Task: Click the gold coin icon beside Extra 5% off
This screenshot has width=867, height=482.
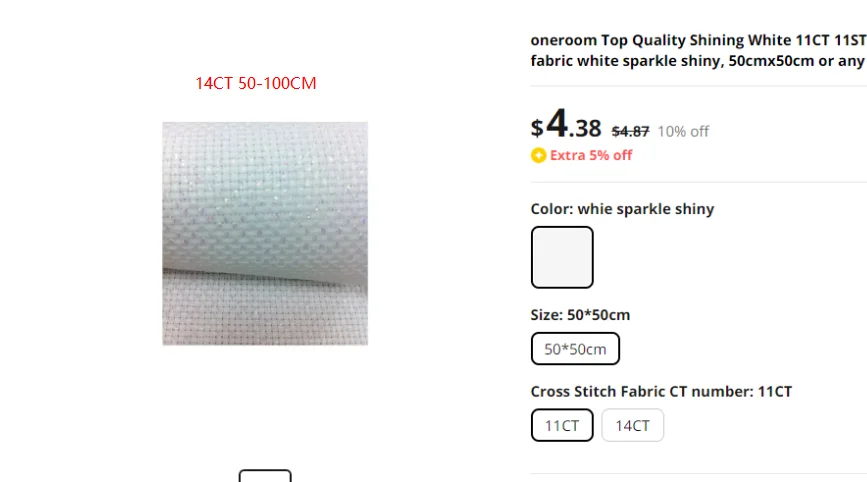Action: pyautogui.click(x=539, y=155)
